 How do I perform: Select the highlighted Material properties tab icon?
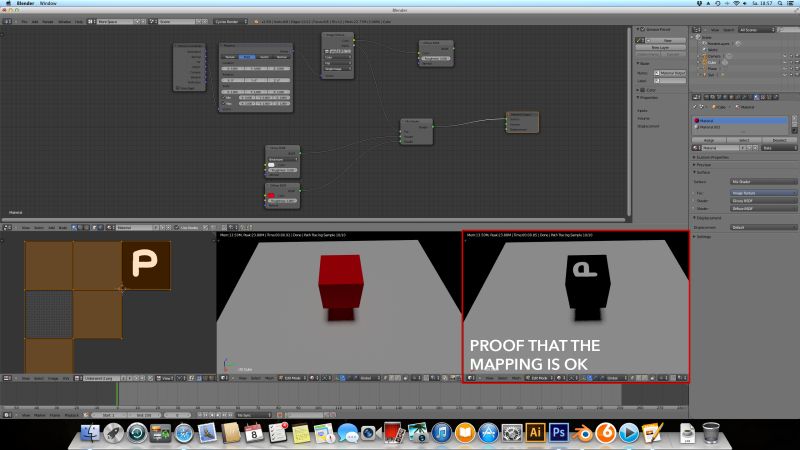[757, 97]
